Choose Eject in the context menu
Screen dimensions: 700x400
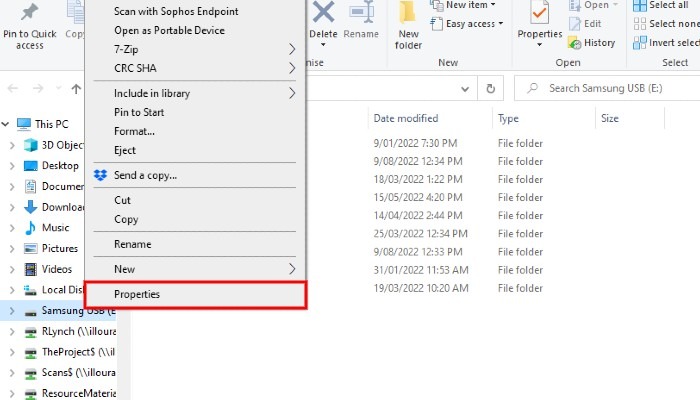tap(195, 150)
